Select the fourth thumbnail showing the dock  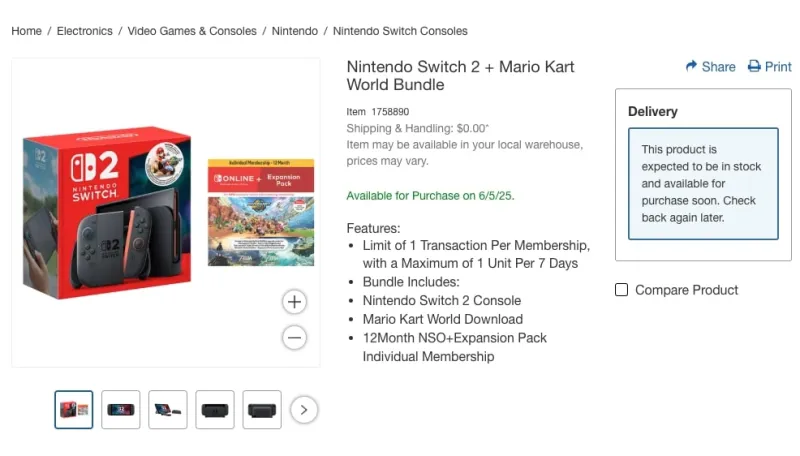point(215,409)
